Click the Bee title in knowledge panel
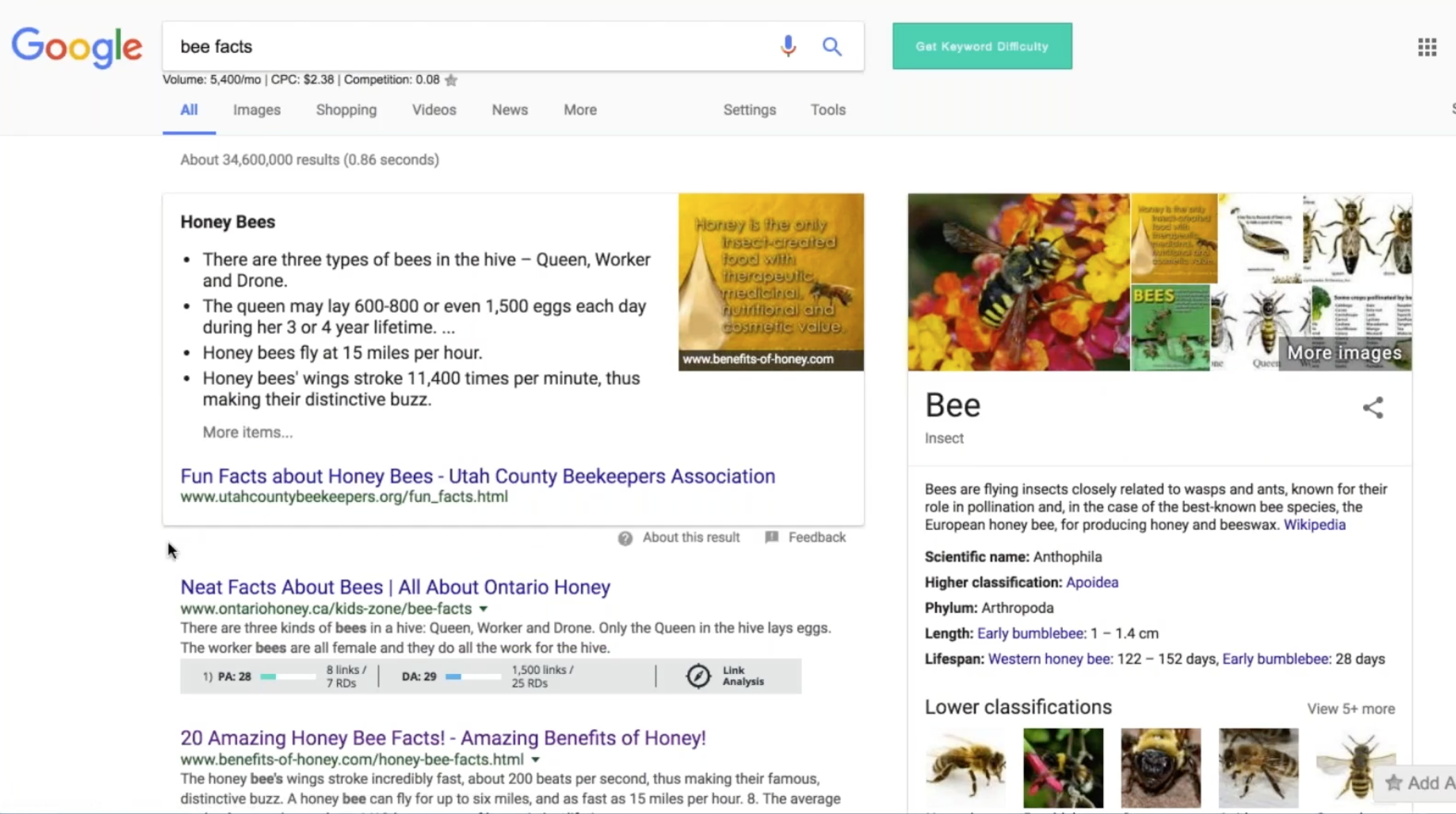Viewport: 1456px width, 814px height. tap(953, 405)
